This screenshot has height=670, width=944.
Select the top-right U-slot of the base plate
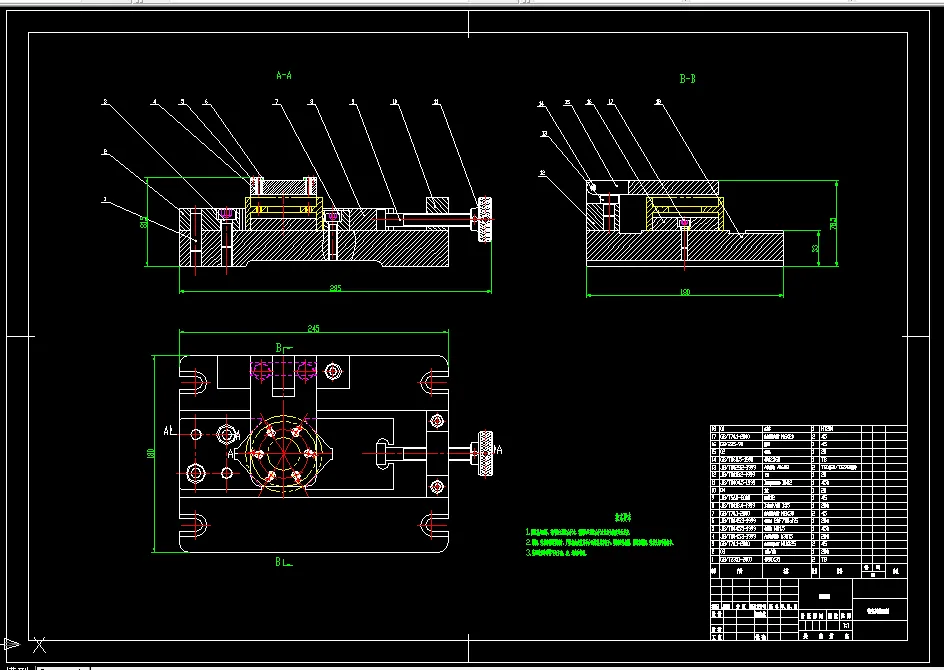(433, 382)
